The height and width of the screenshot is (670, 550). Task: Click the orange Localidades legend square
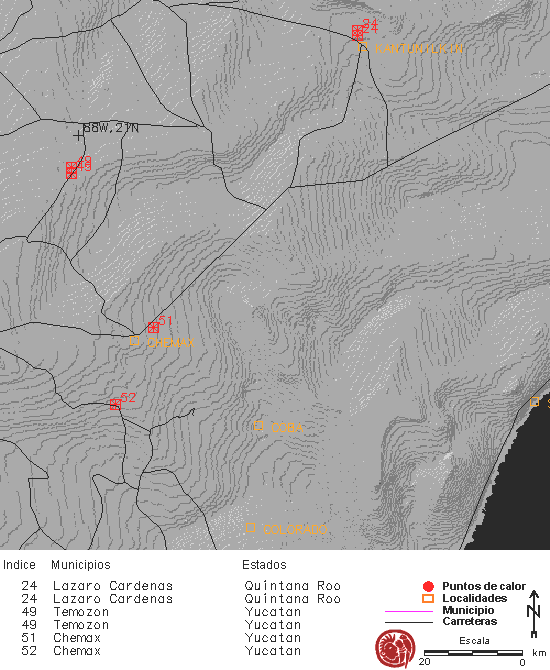428,598
